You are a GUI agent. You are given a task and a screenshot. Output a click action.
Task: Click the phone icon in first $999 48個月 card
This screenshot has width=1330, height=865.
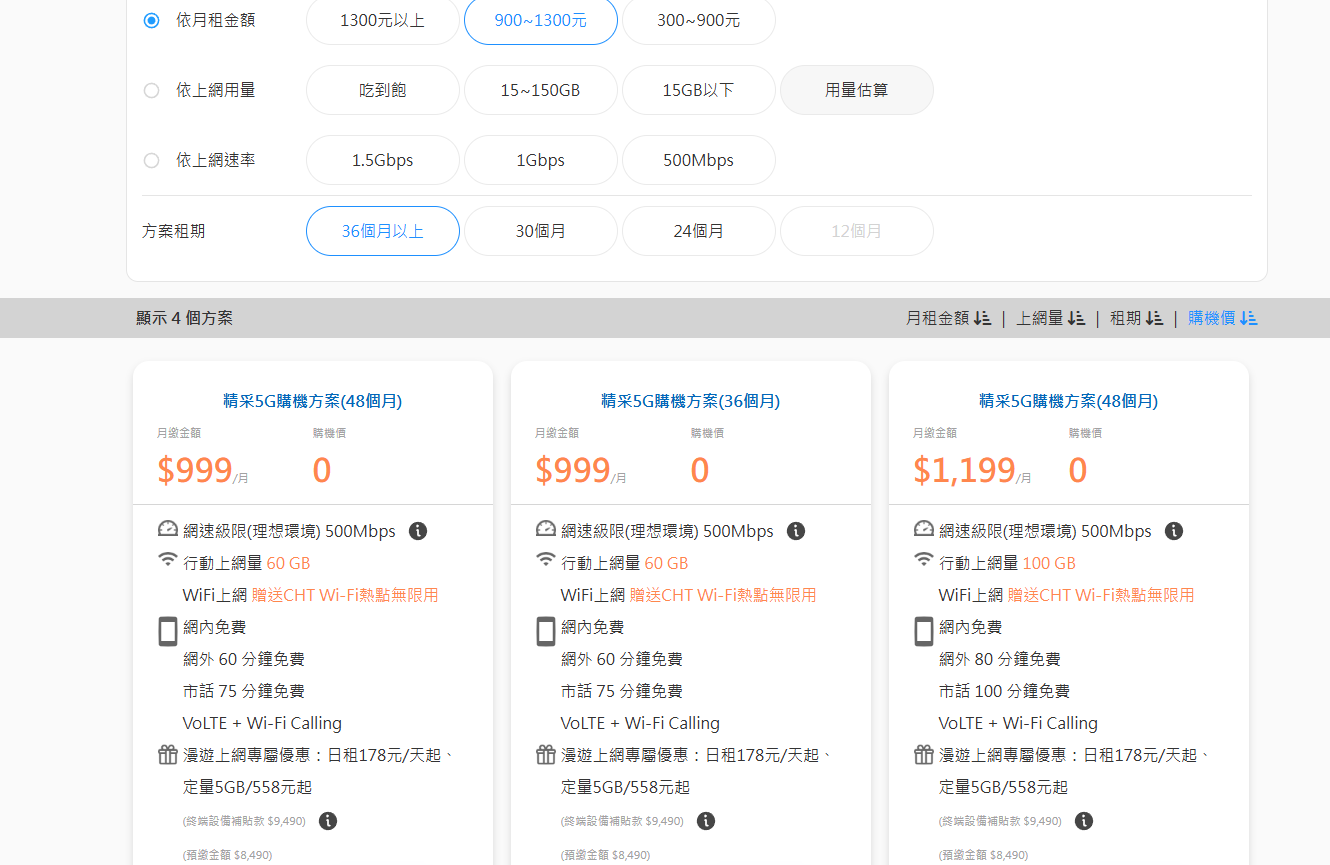[x=168, y=631]
